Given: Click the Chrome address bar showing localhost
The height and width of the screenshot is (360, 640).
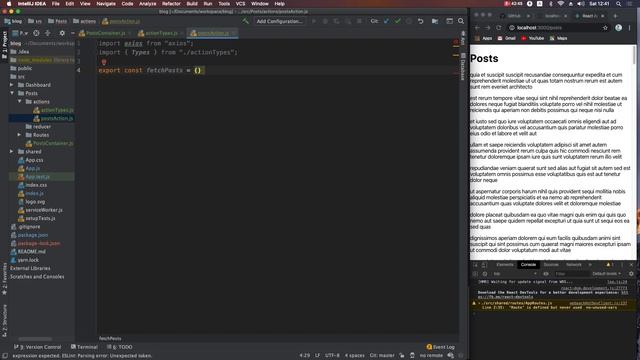Looking at the screenshot, I should click(558, 28).
